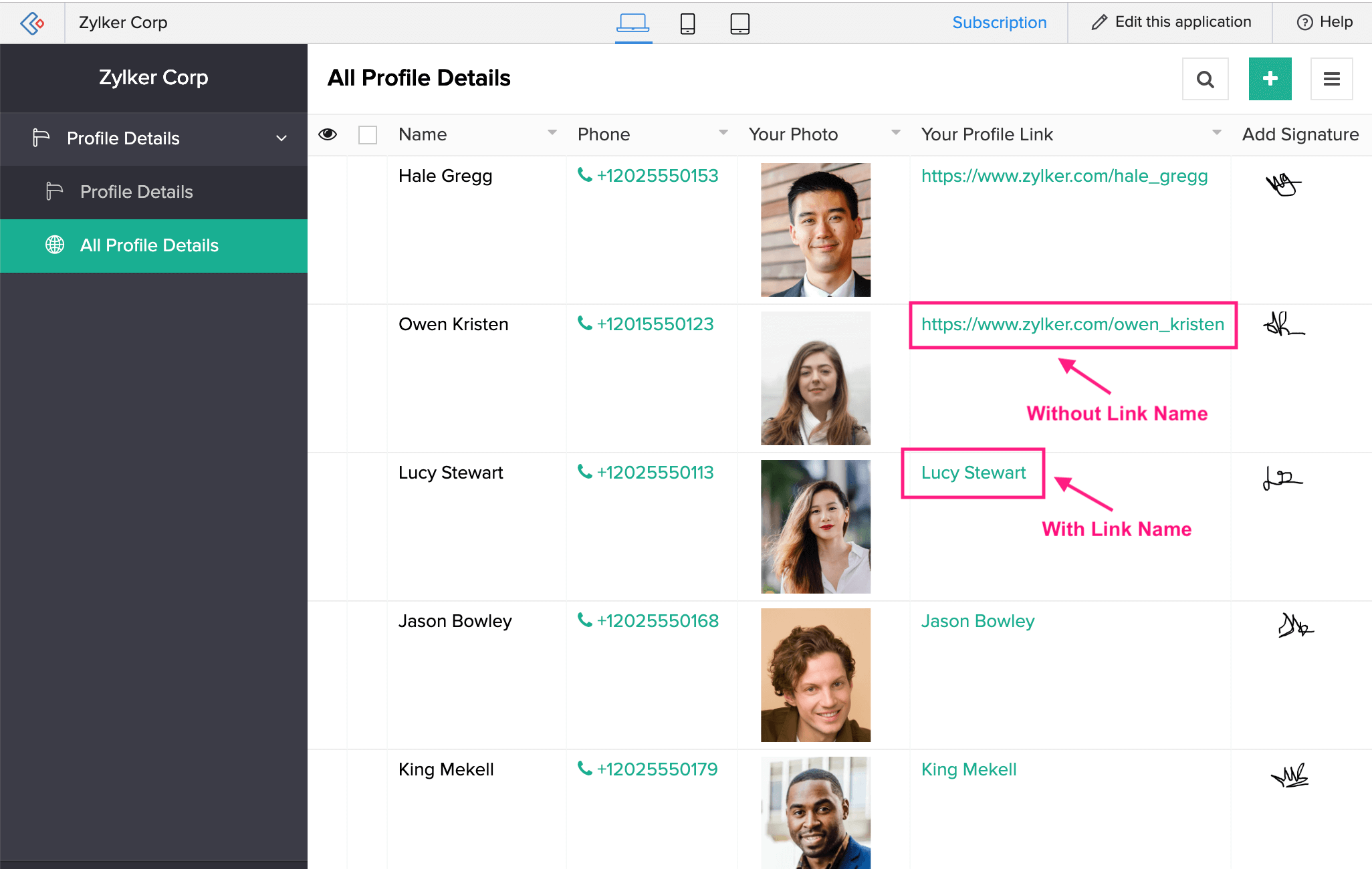Click Hale Gregg's signature image
The image size is (1372, 869).
coord(1283,184)
